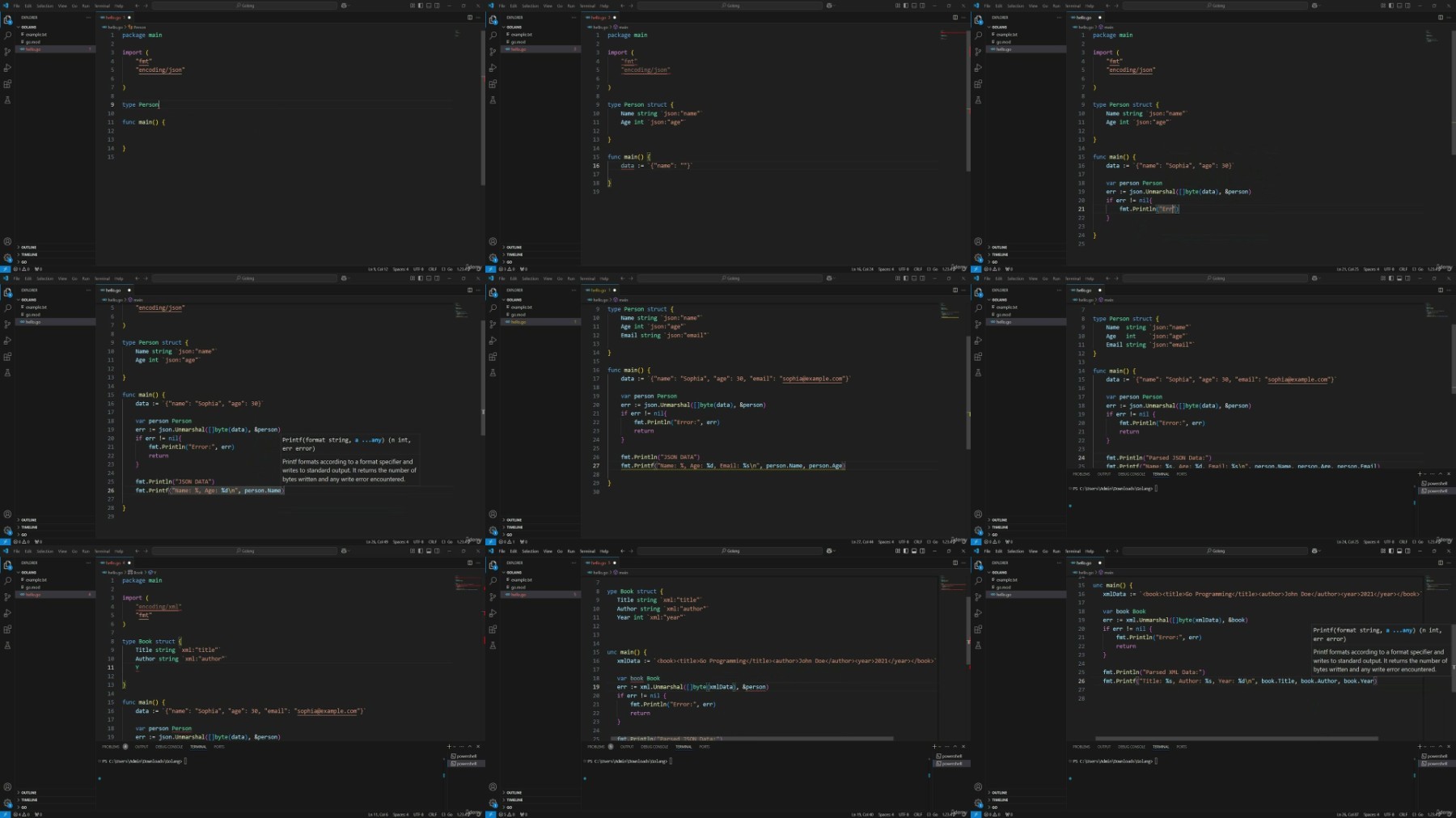The height and width of the screenshot is (818, 1456).
Task: Toggle secondary sidebar in encoding/xml import window
Action: pyautogui.click(x=437, y=551)
